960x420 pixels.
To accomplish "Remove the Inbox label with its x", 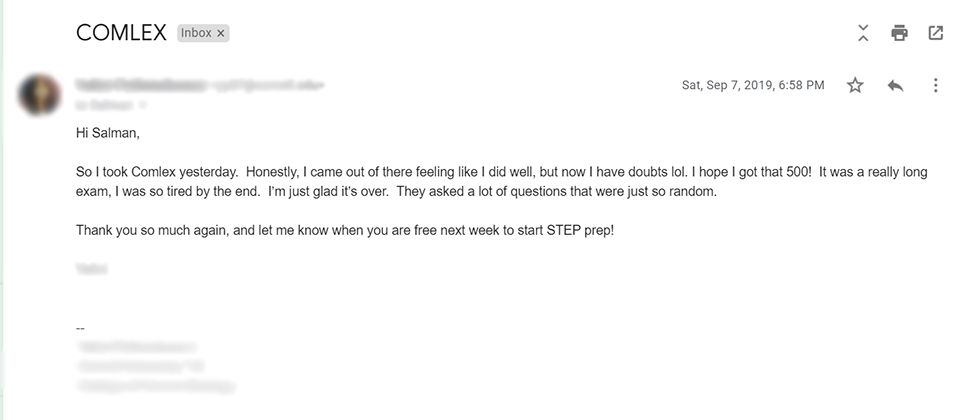I will tap(220, 34).
